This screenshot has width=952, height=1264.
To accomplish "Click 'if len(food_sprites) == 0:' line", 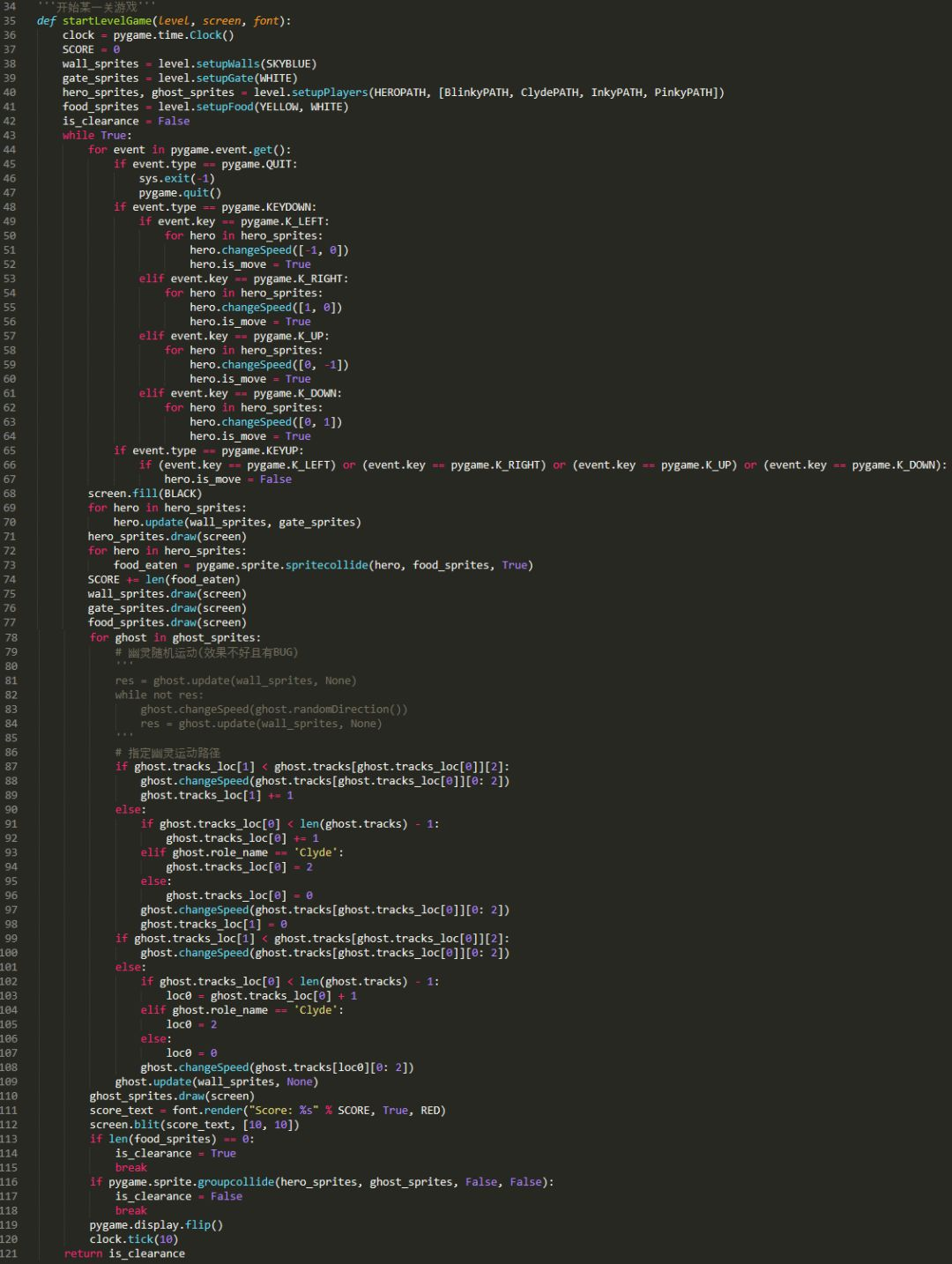I will click(171, 1139).
